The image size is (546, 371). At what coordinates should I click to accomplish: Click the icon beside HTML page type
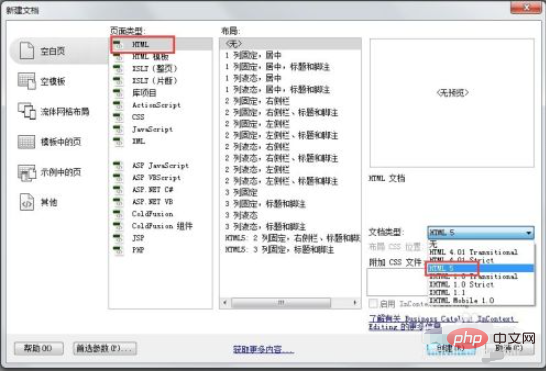coord(118,45)
